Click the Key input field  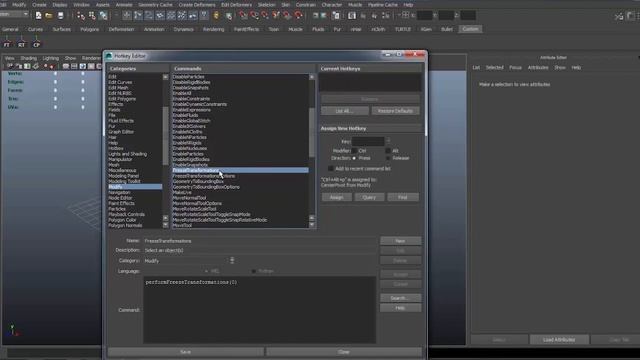(368, 141)
